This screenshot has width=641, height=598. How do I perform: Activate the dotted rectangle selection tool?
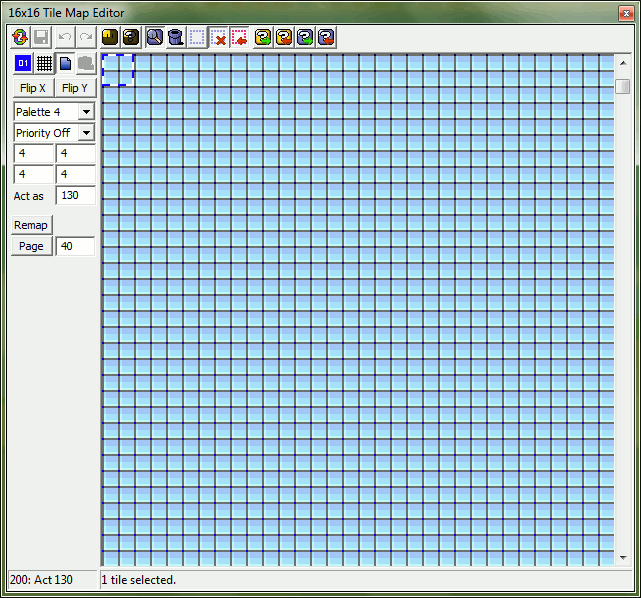(x=197, y=38)
